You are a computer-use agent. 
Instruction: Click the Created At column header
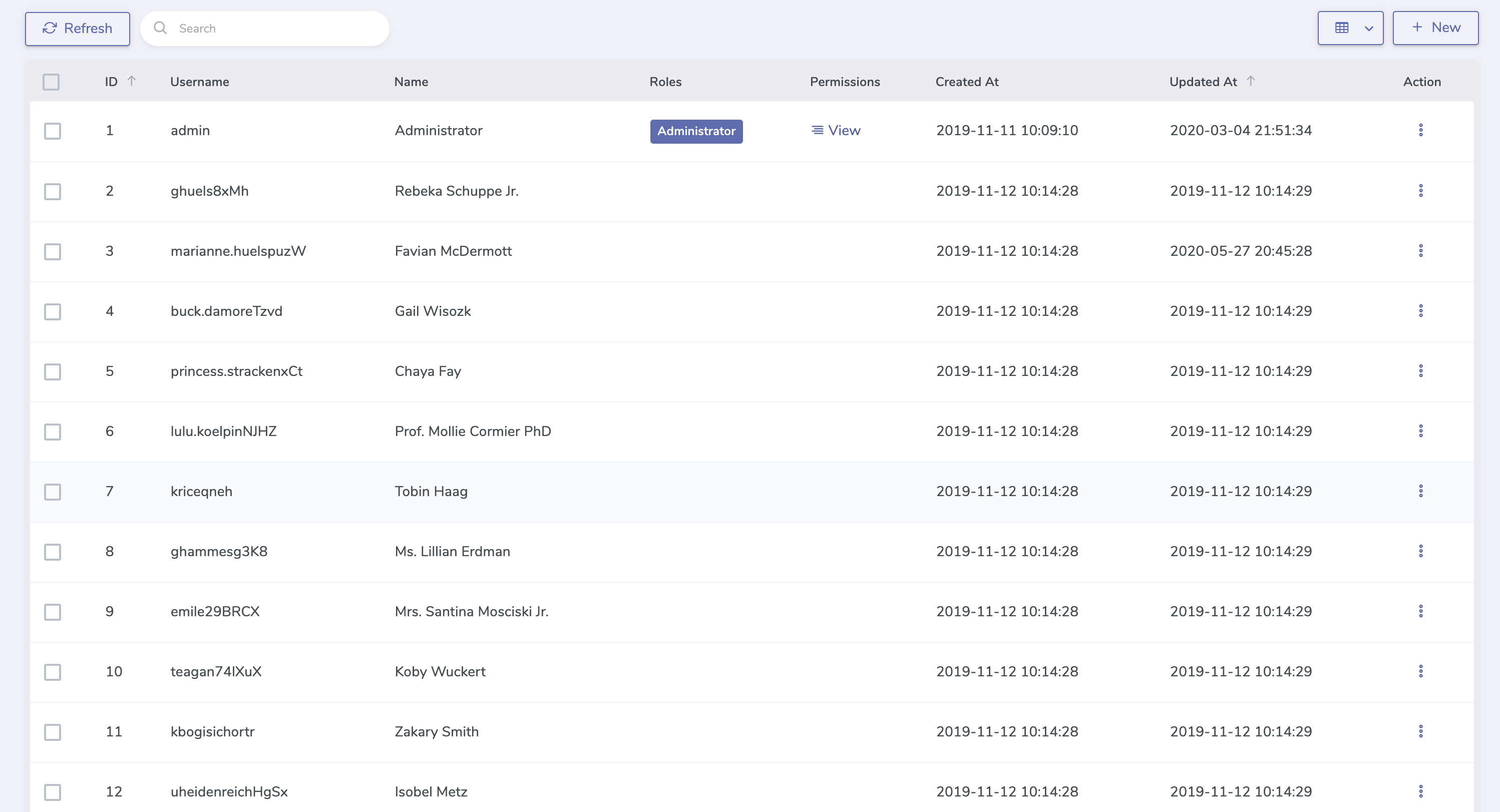(967, 82)
